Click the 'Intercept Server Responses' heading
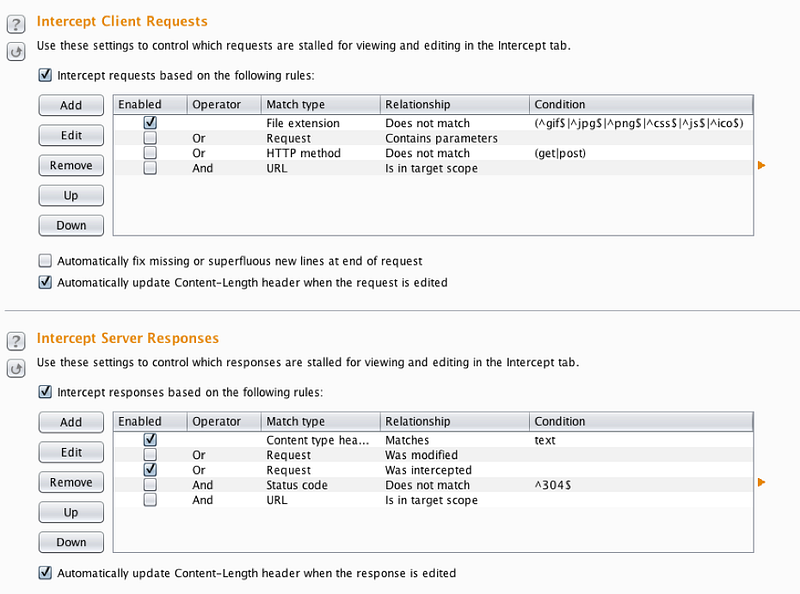The height and width of the screenshot is (594, 800). [x=128, y=338]
